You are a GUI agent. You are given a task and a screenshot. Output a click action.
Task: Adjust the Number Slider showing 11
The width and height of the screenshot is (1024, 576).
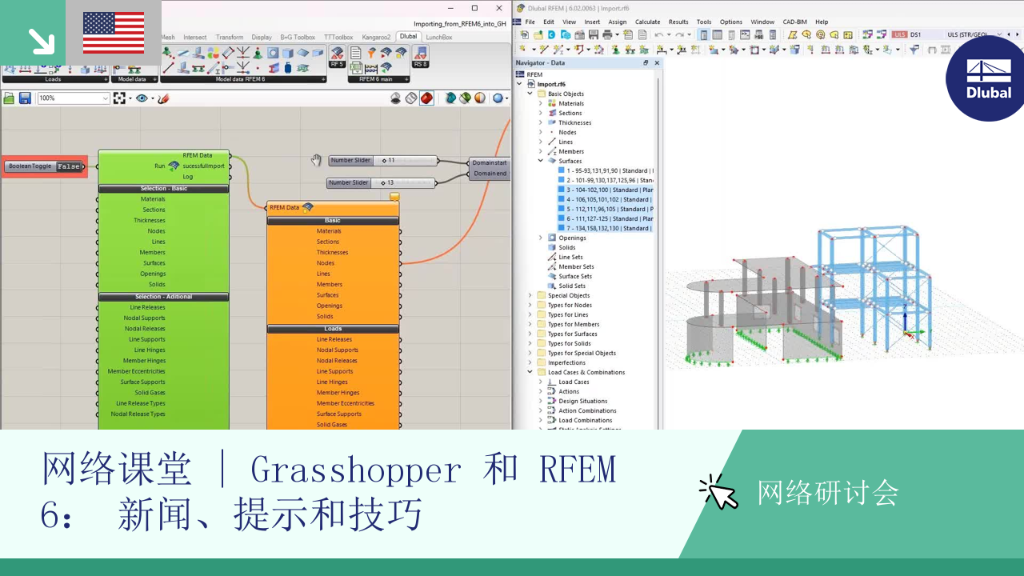tap(383, 160)
